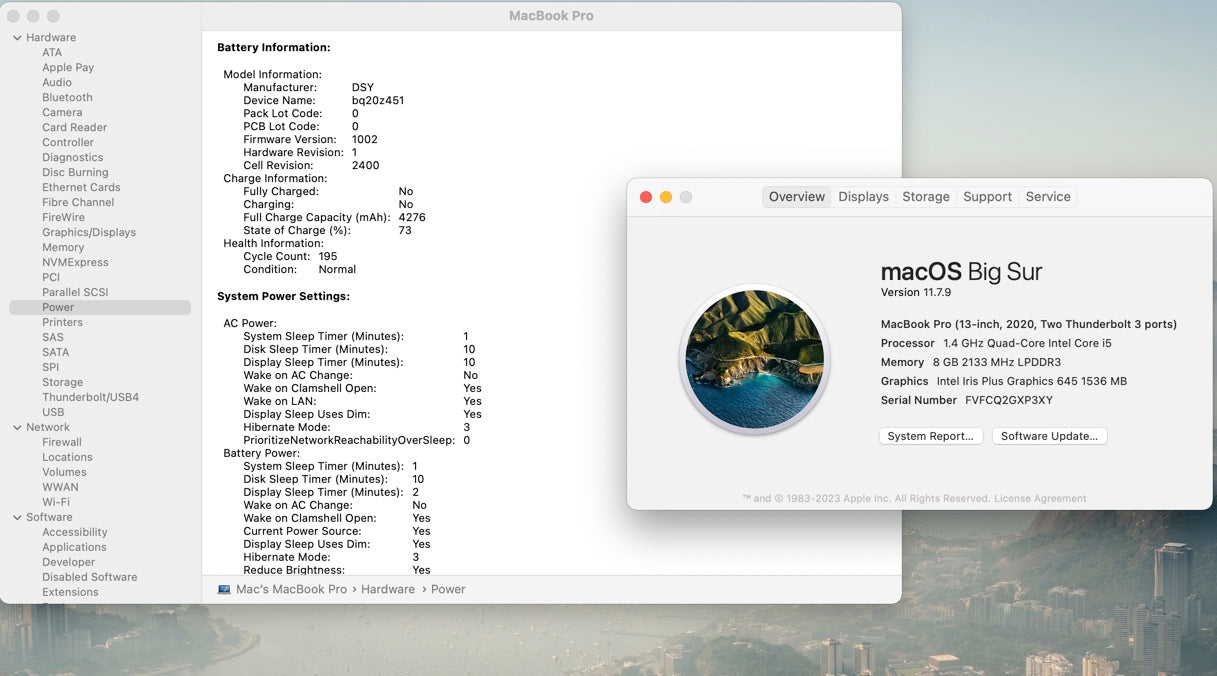Collapse the Hardware section in sidebar
The width and height of the screenshot is (1217, 676).
17,38
